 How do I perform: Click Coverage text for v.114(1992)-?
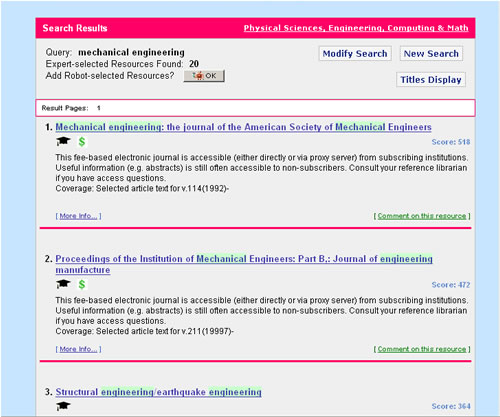click(142, 189)
